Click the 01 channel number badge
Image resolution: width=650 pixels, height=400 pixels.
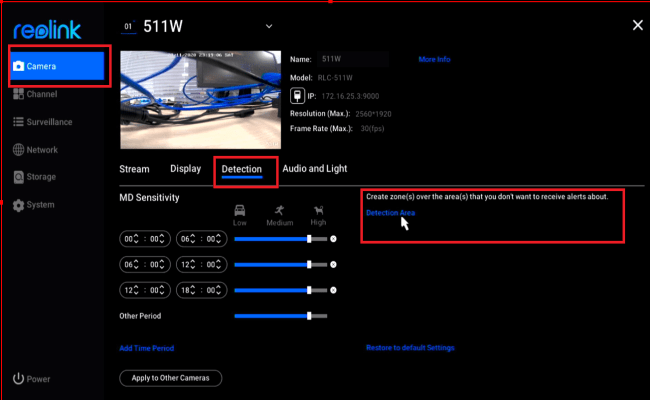(129, 27)
